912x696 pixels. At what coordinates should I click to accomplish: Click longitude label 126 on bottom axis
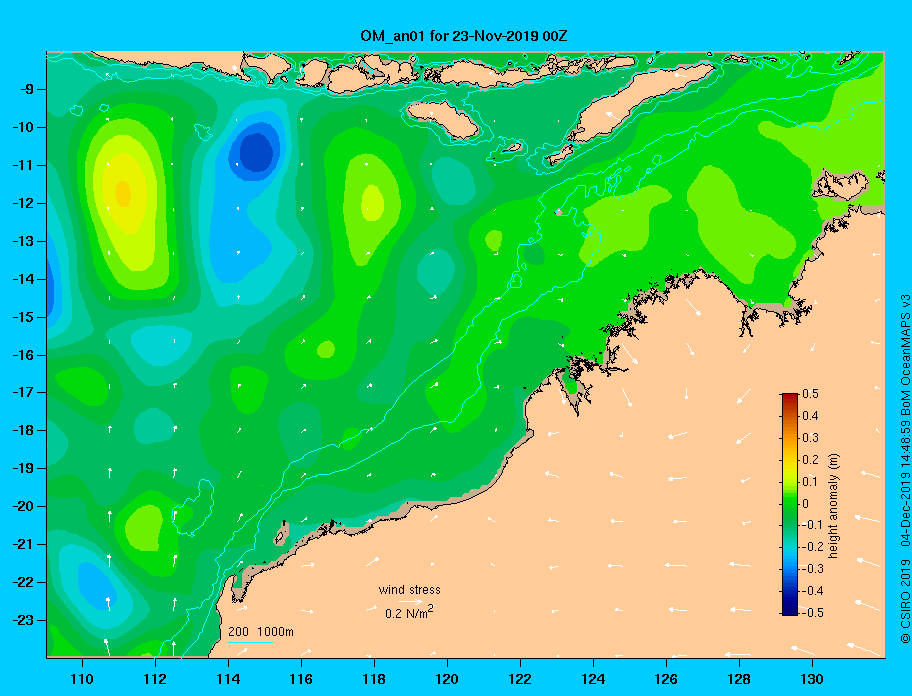[x=666, y=679]
